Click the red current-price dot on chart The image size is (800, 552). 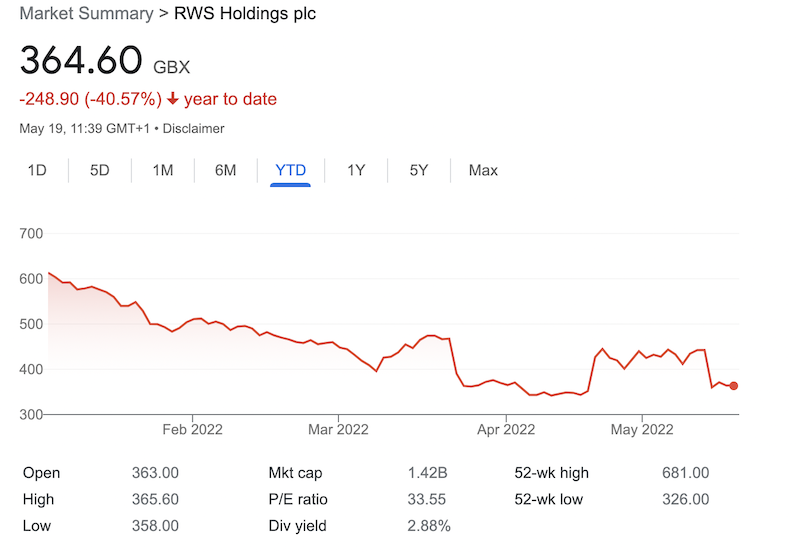(x=734, y=386)
